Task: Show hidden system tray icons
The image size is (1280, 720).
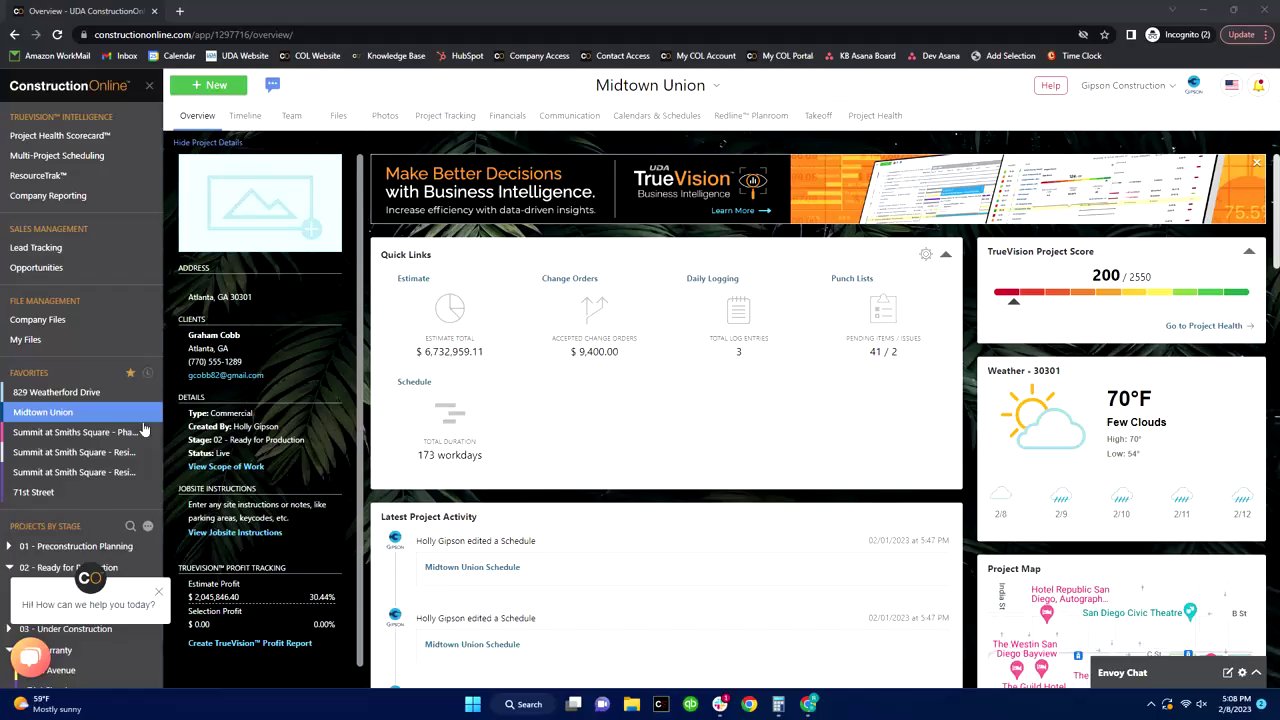Action: pyautogui.click(x=1150, y=704)
